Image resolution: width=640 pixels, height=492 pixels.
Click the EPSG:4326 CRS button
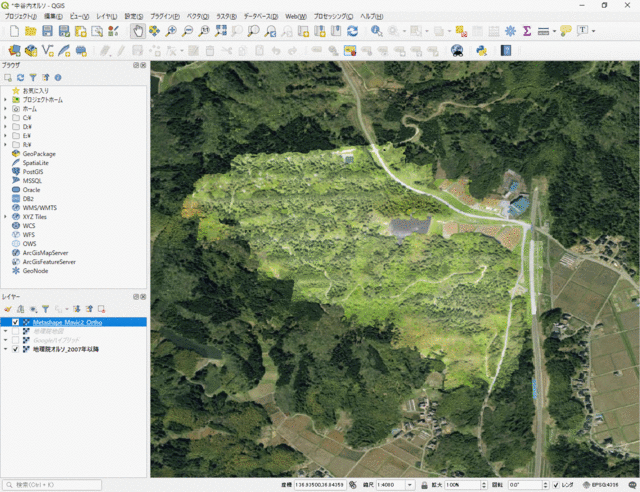(x=600, y=485)
